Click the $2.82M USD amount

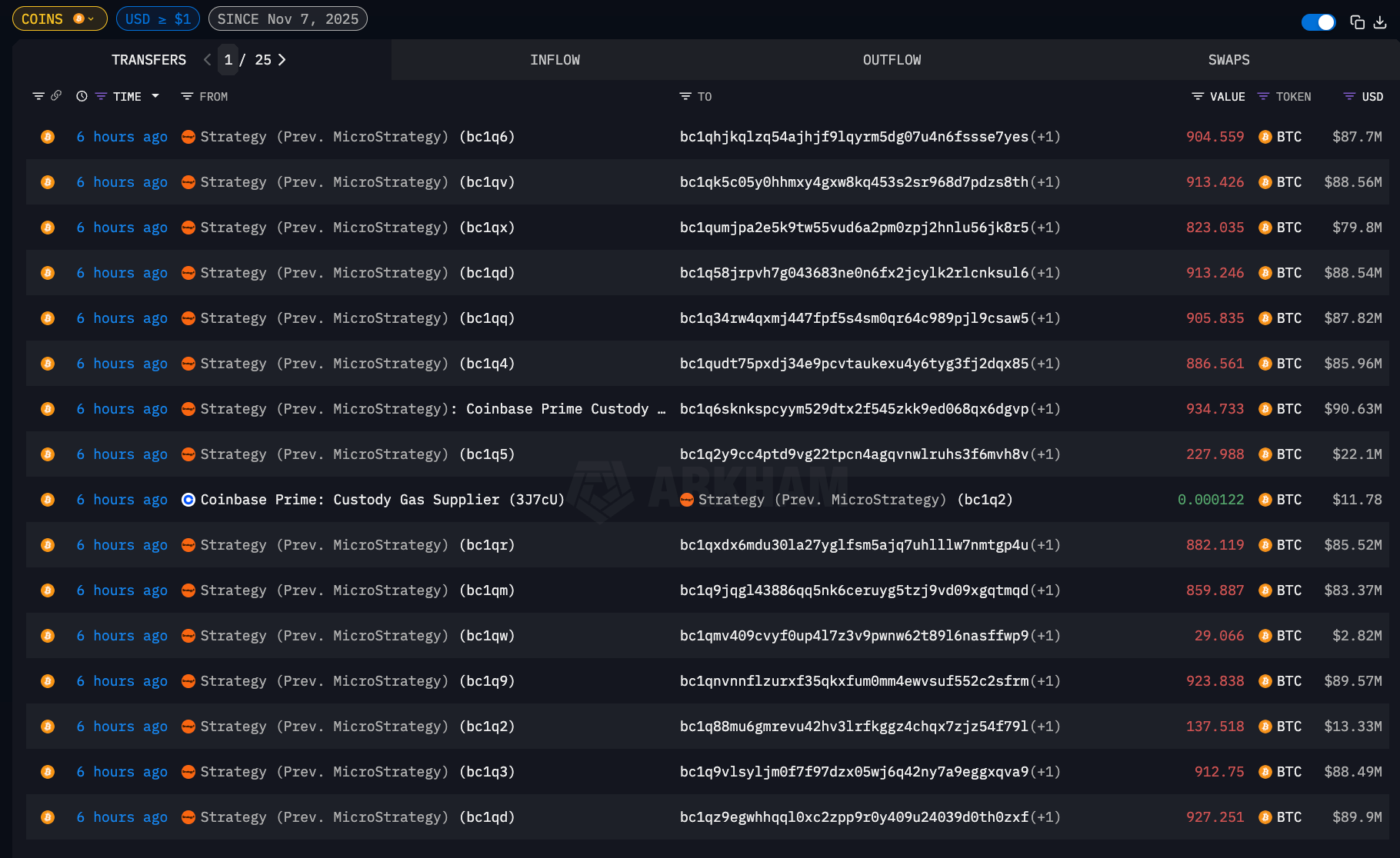tap(1357, 636)
